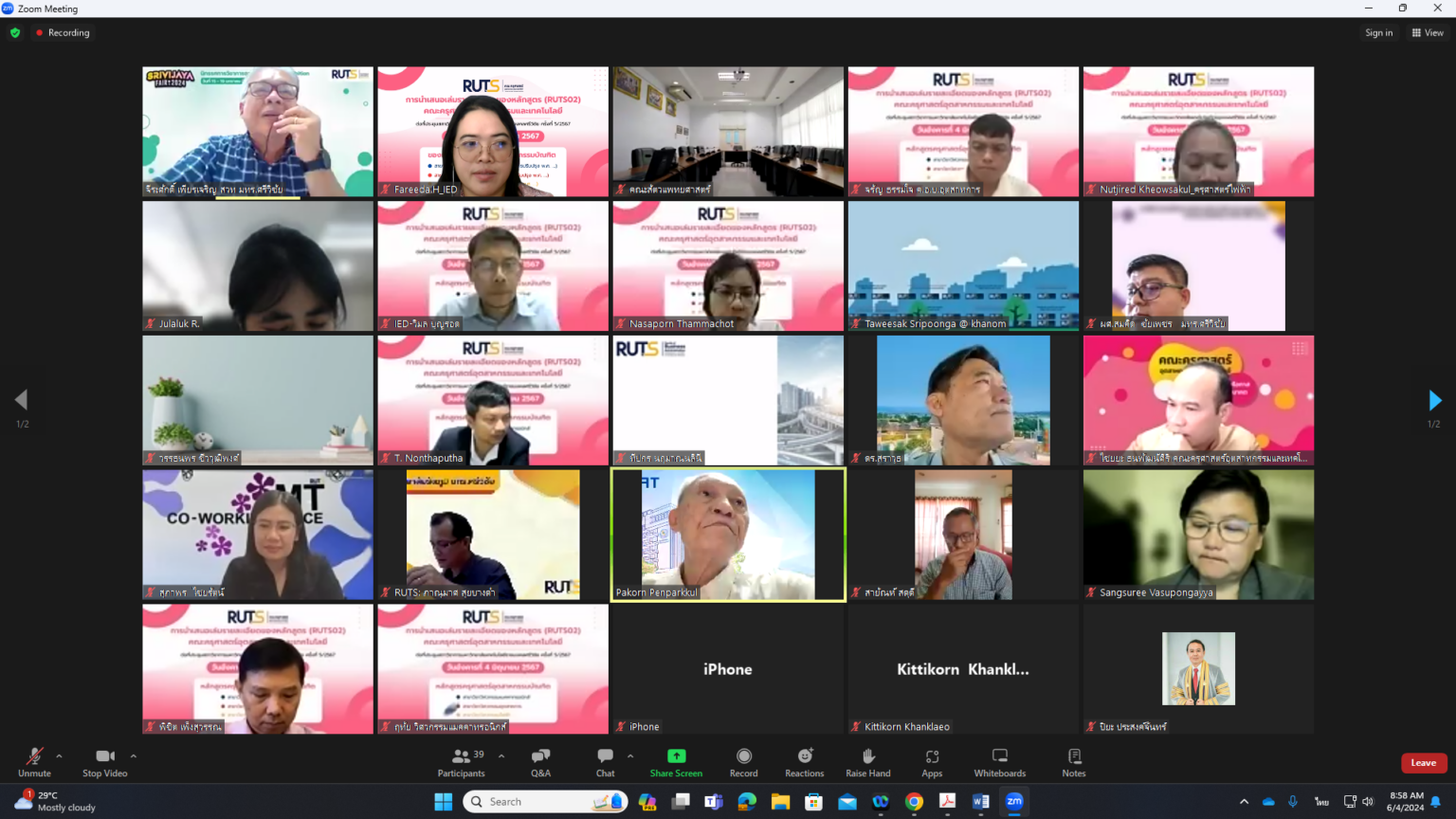The height and width of the screenshot is (819, 1456).
Task: Click the green Share Screen icon
Action: [676, 755]
